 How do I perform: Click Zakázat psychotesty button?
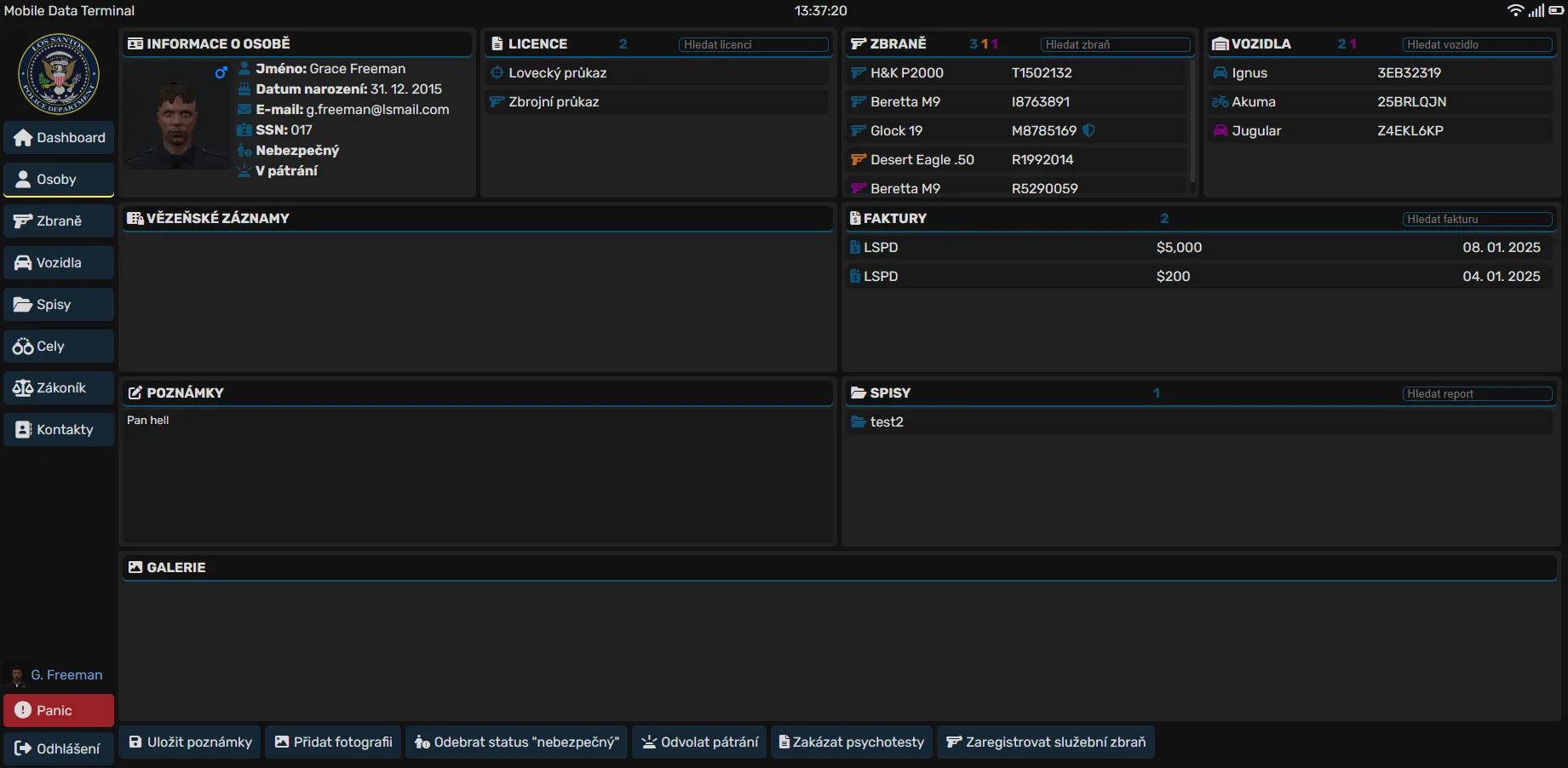tap(852, 742)
